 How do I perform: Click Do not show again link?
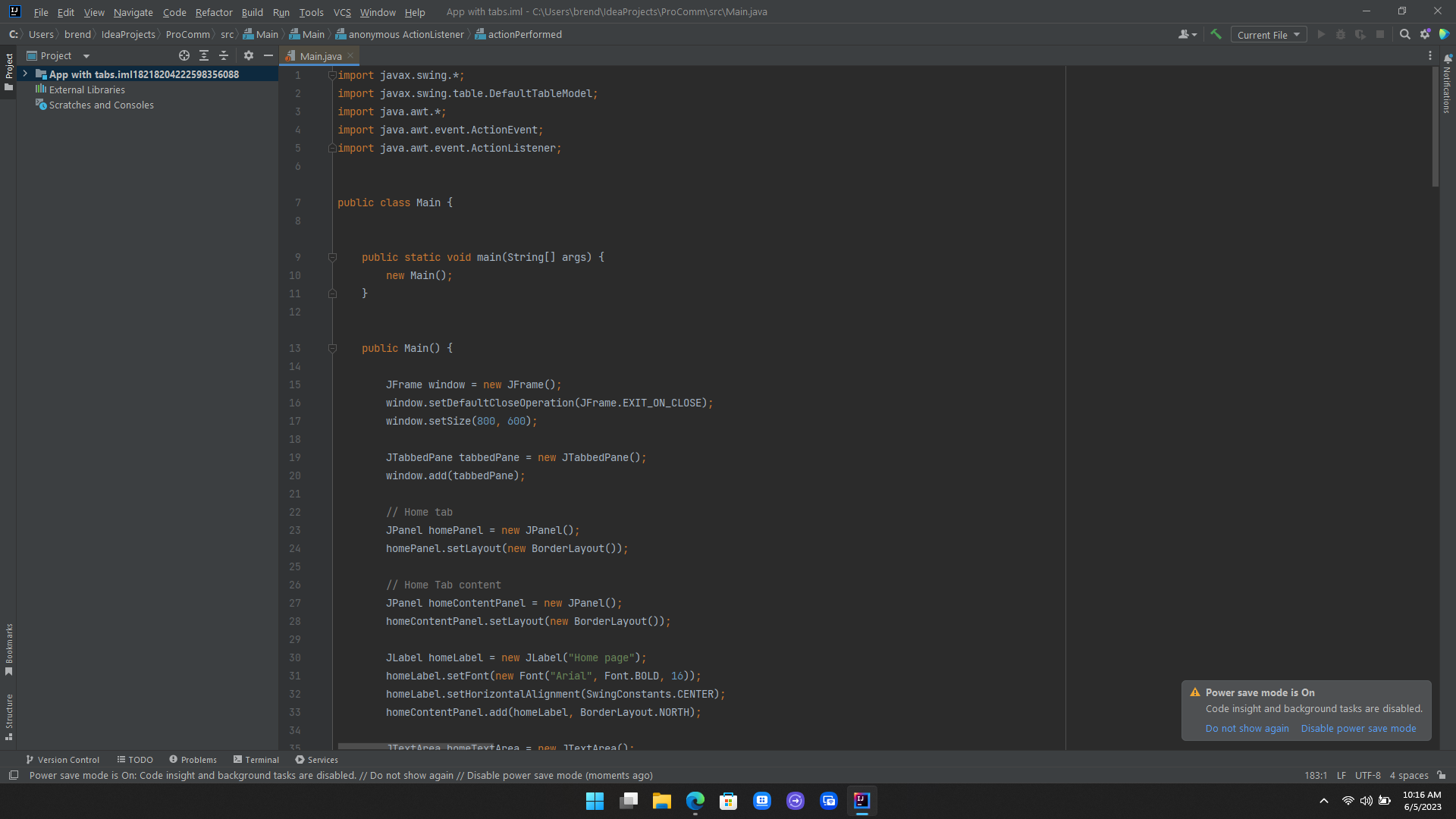tap(1247, 728)
